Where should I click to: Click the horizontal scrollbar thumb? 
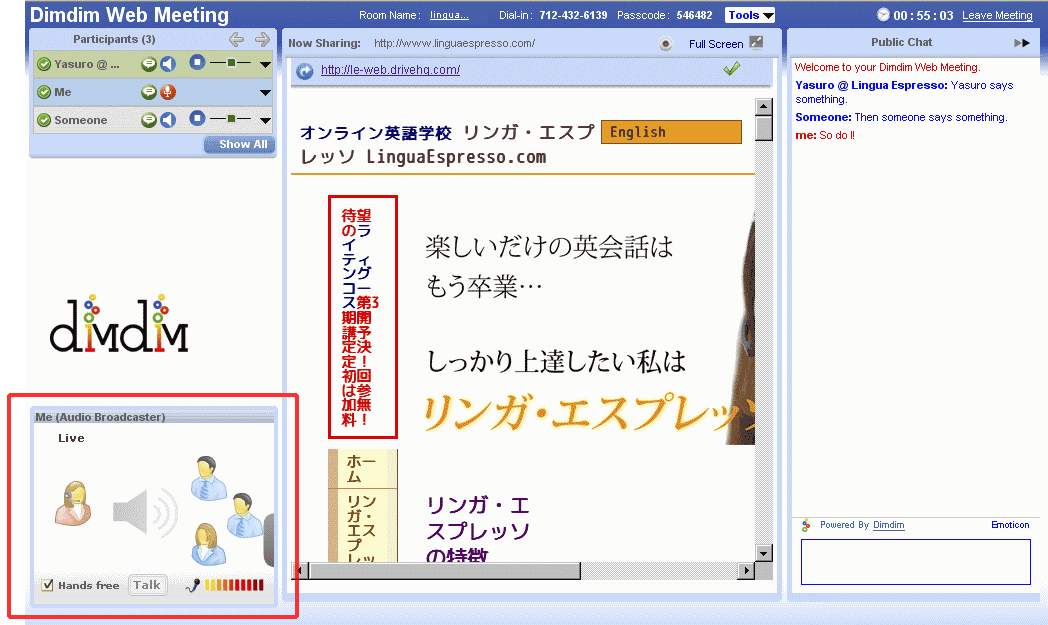(444, 571)
